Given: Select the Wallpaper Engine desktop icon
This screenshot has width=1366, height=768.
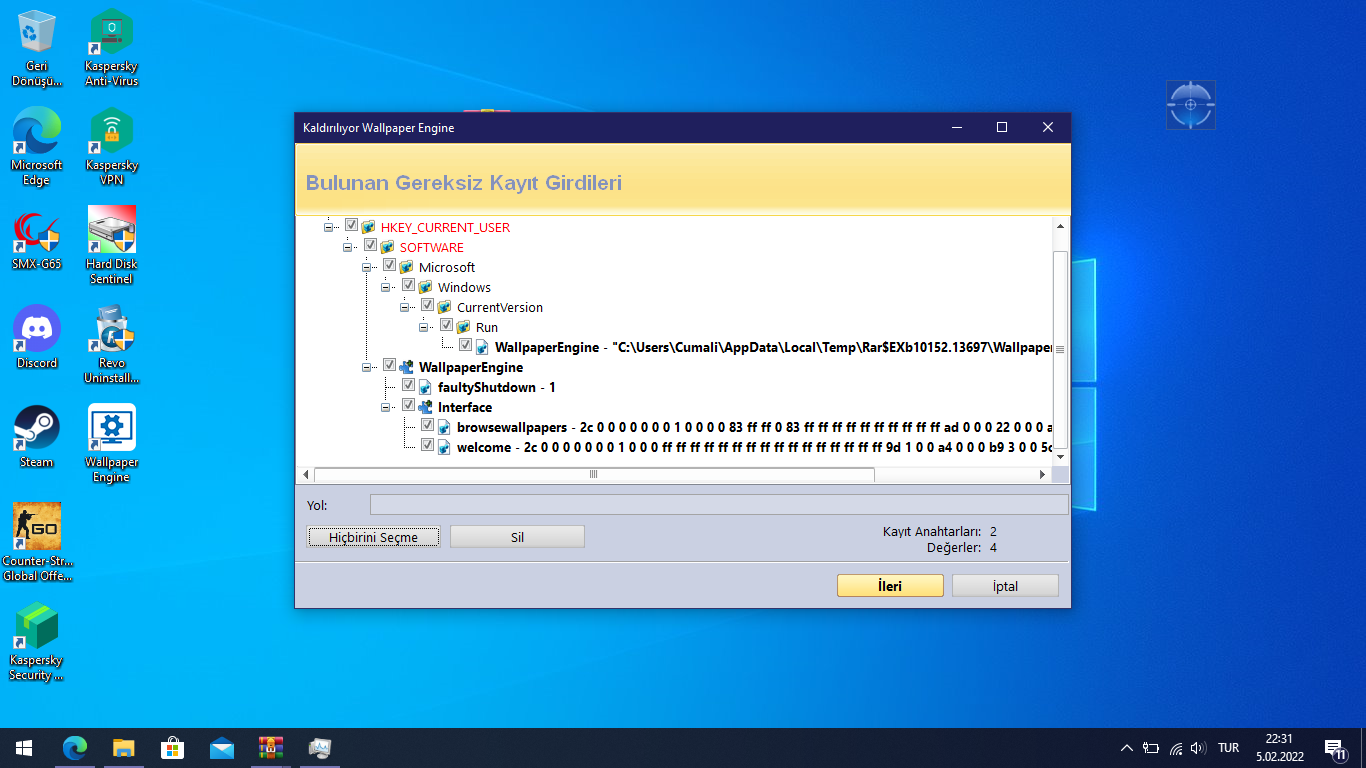Looking at the screenshot, I should tap(112, 444).
